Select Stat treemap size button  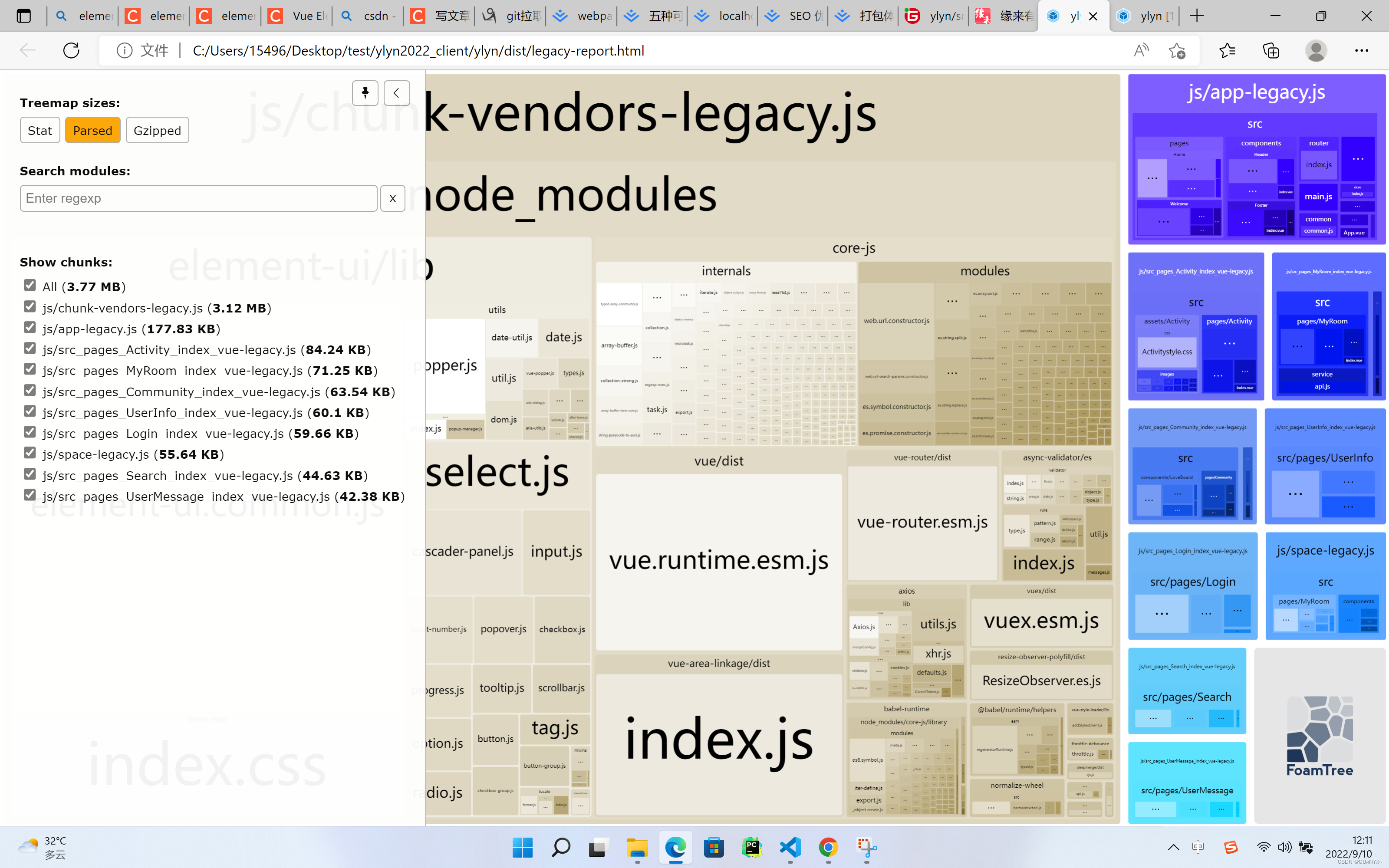39,130
